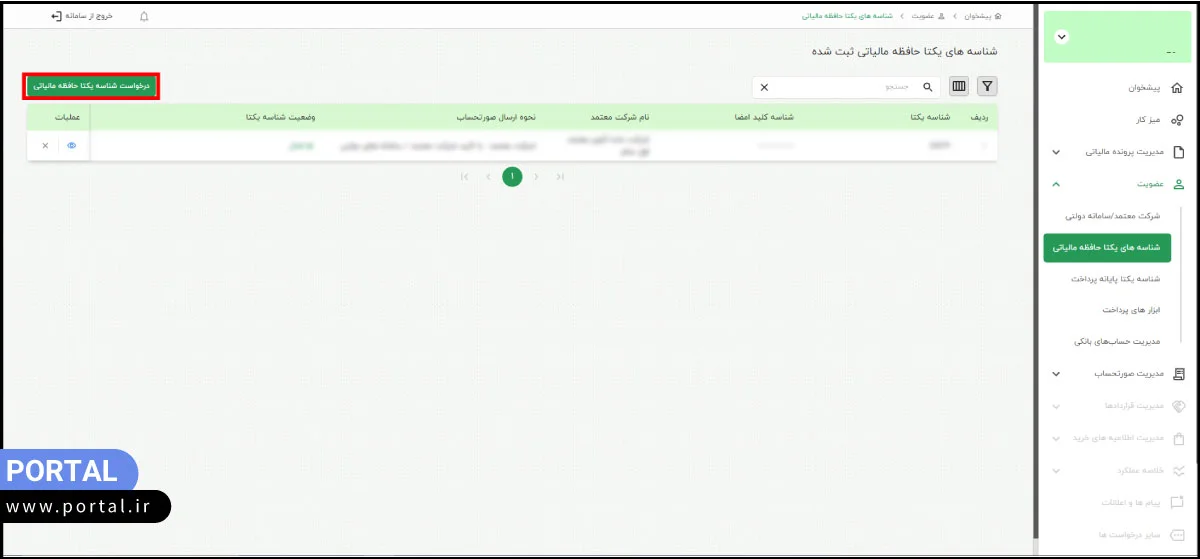The height and width of the screenshot is (559, 1200).
Task: Click the notification bell icon
Action: pos(144,17)
